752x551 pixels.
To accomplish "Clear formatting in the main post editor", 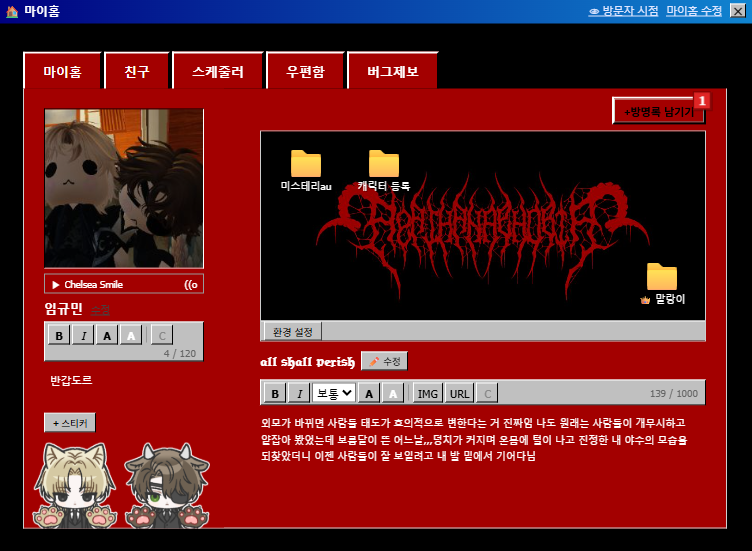I will (488, 393).
